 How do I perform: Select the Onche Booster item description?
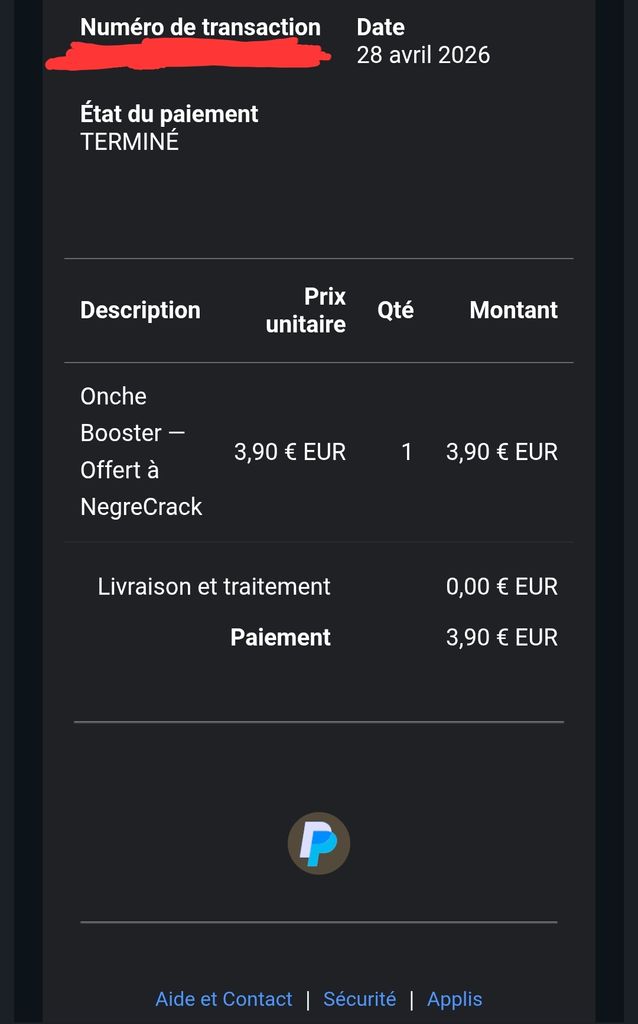point(141,452)
